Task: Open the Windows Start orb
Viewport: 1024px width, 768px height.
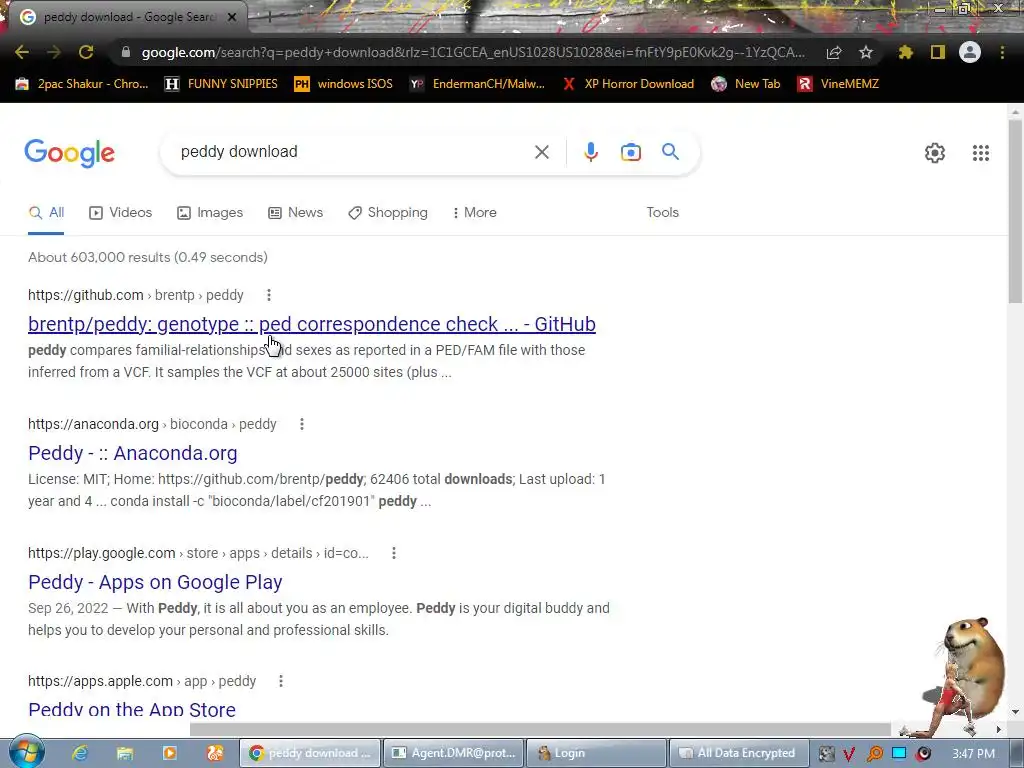Action: pyautogui.click(x=26, y=752)
